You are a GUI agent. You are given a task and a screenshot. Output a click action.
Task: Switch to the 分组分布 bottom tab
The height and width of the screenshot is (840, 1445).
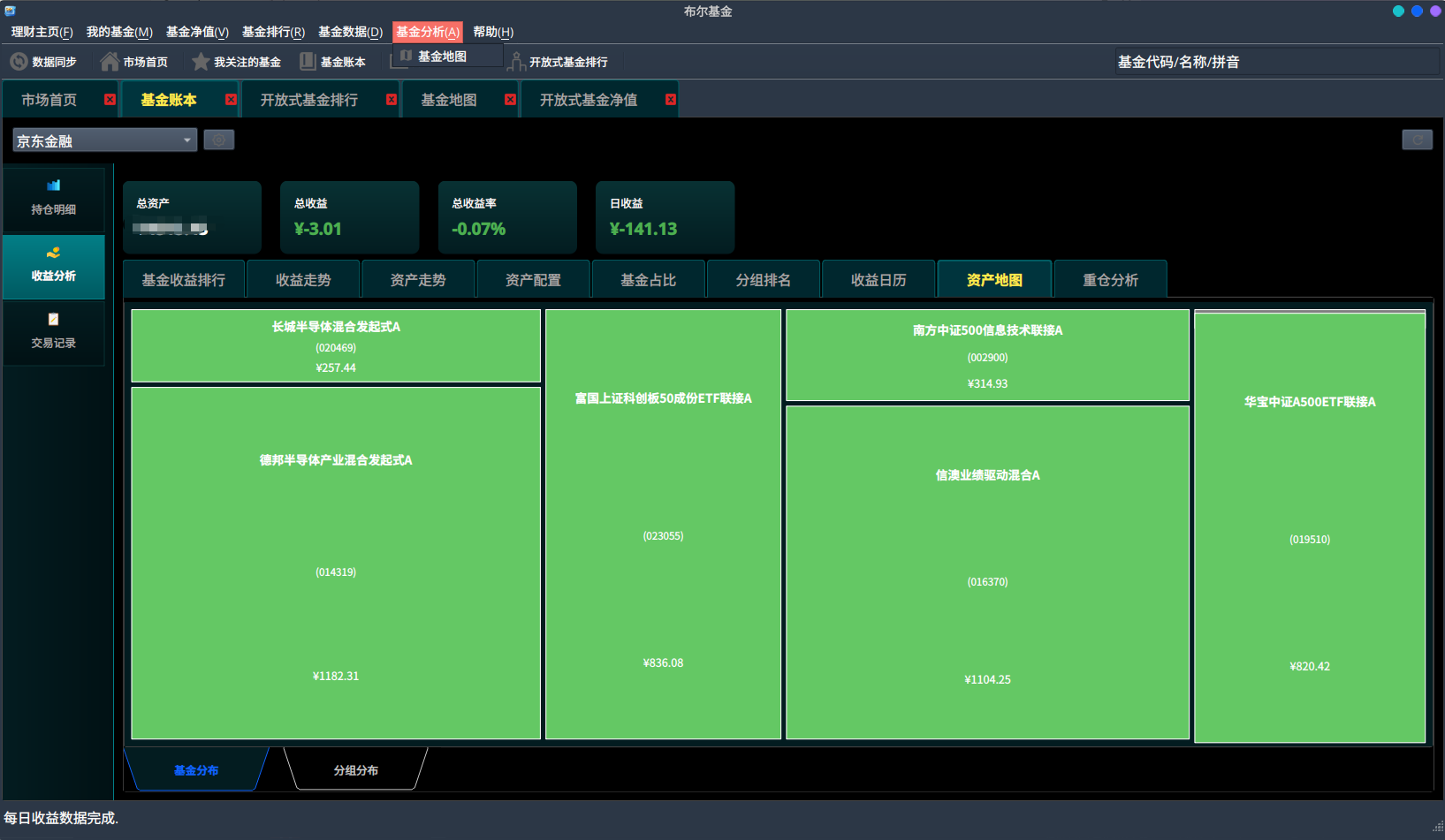click(356, 769)
